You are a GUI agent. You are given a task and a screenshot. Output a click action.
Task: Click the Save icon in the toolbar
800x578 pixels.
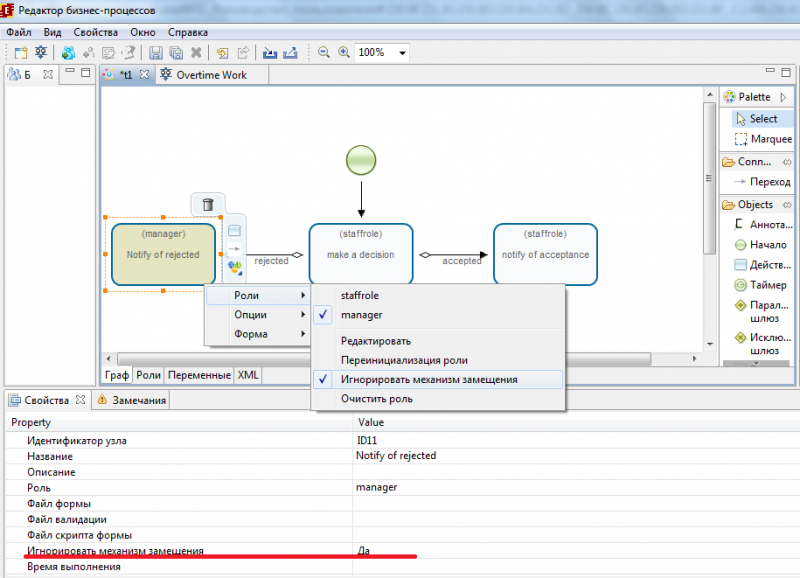(156, 52)
